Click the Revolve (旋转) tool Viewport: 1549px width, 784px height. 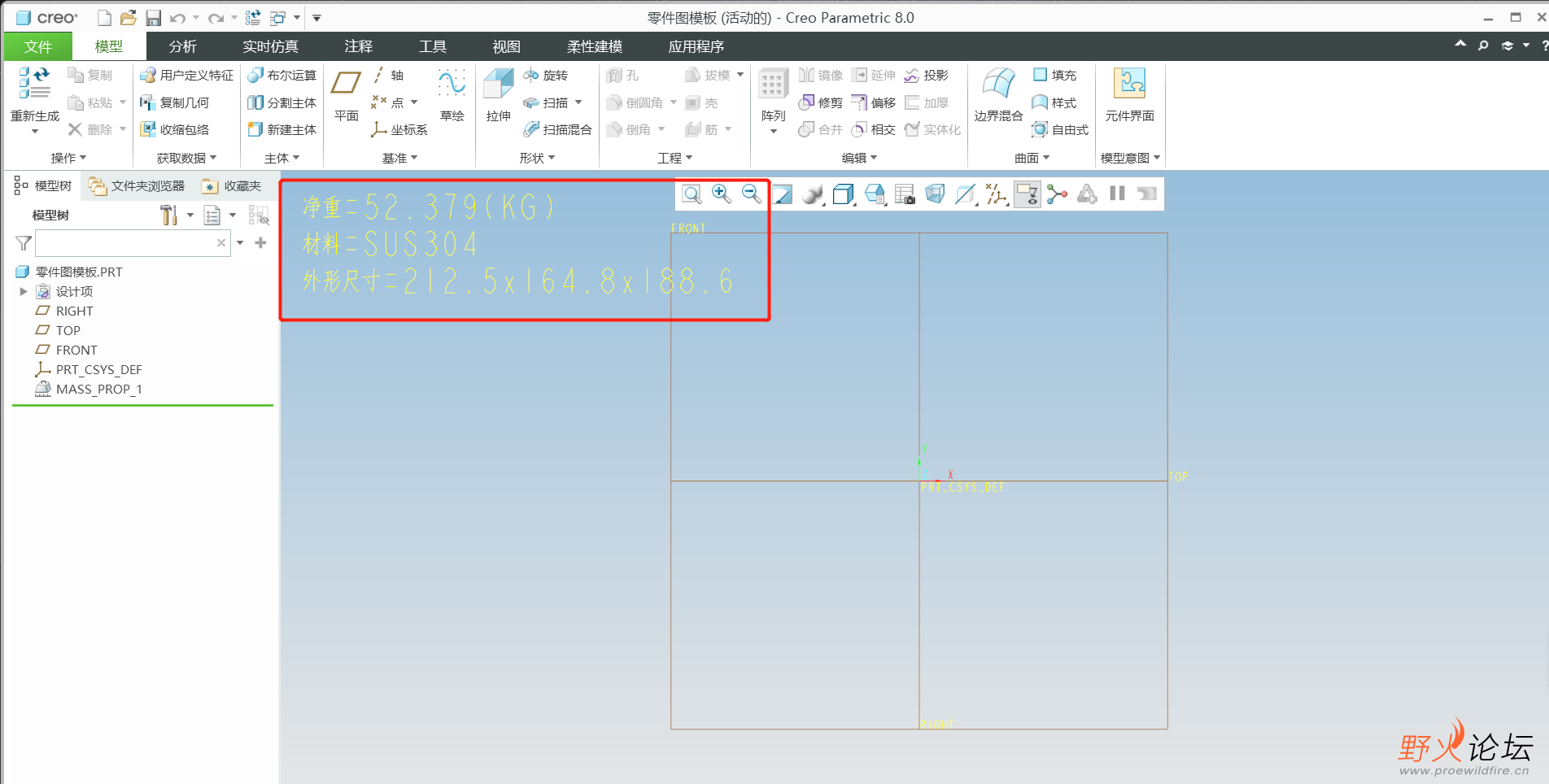coord(545,75)
